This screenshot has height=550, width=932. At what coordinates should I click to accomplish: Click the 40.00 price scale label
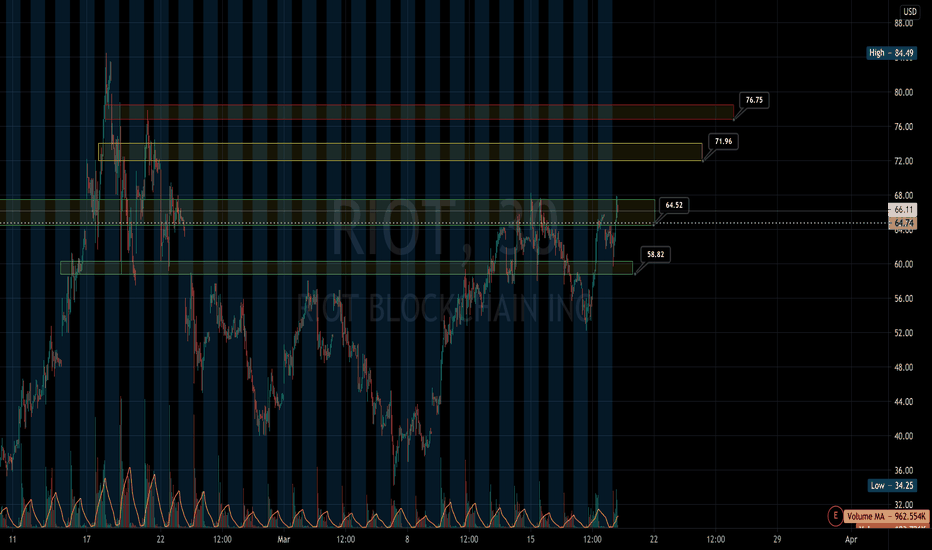click(903, 436)
